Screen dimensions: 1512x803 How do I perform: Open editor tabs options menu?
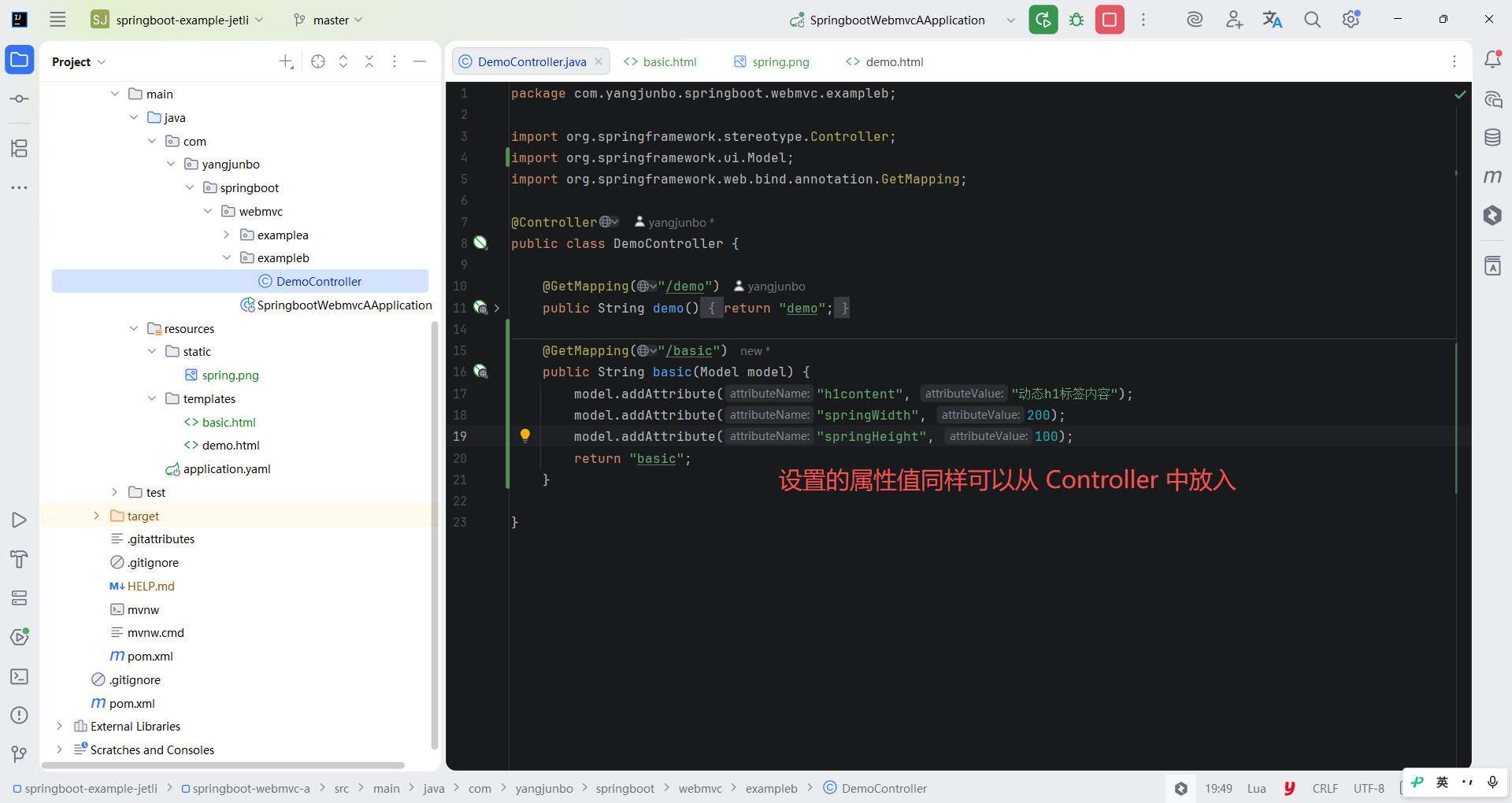[1455, 61]
